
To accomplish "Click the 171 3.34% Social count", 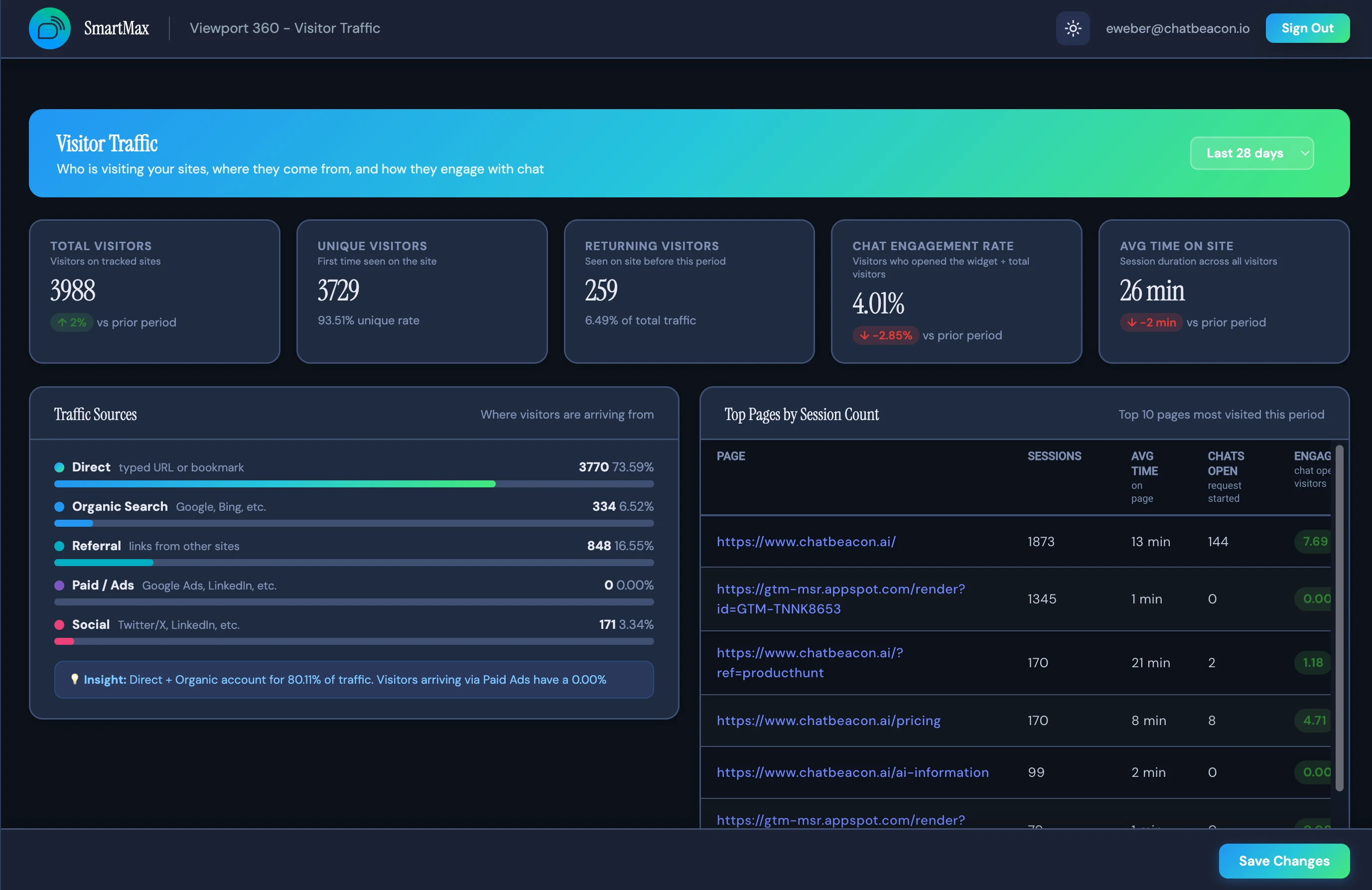I will 626,624.
